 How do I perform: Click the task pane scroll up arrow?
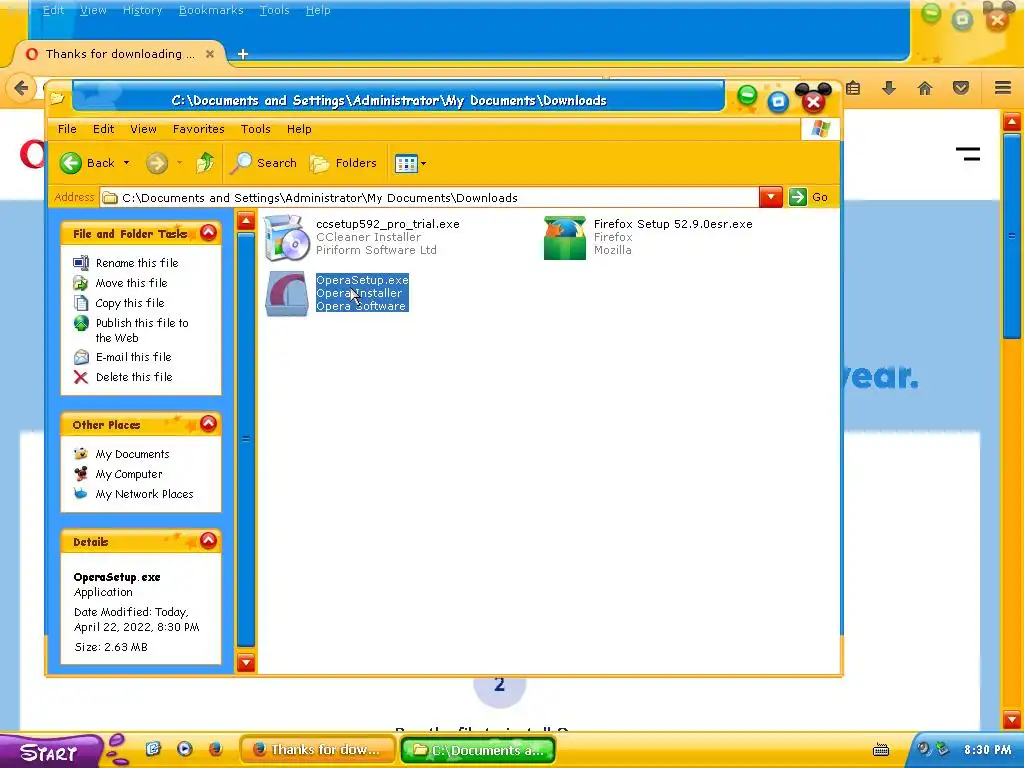246,221
